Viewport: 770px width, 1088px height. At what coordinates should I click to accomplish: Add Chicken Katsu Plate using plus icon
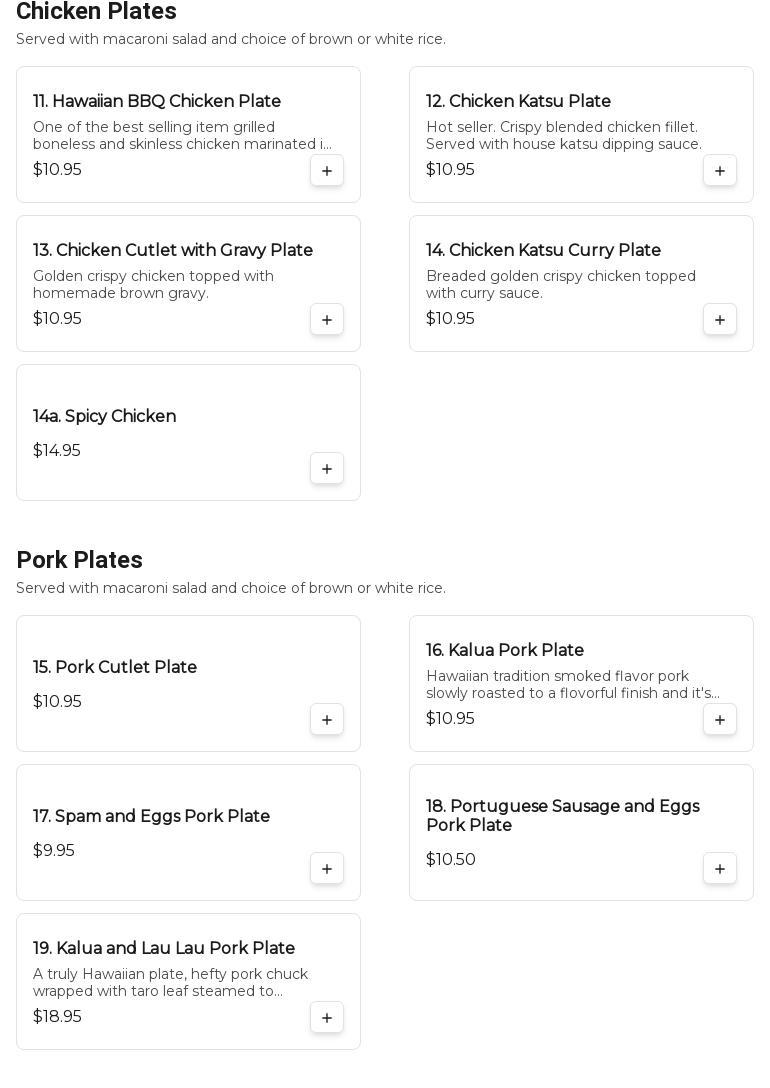point(720,171)
